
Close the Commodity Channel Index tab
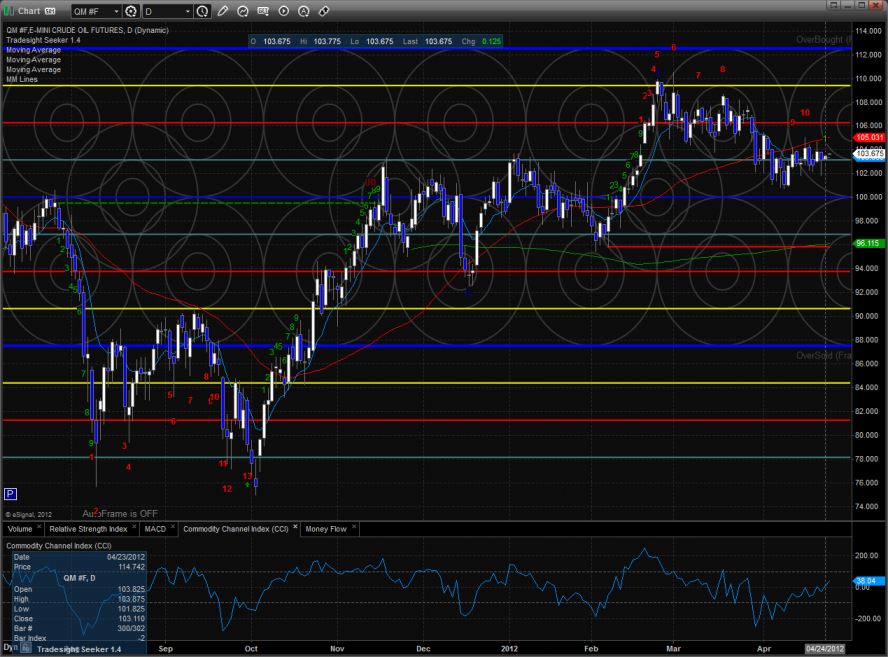294,528
